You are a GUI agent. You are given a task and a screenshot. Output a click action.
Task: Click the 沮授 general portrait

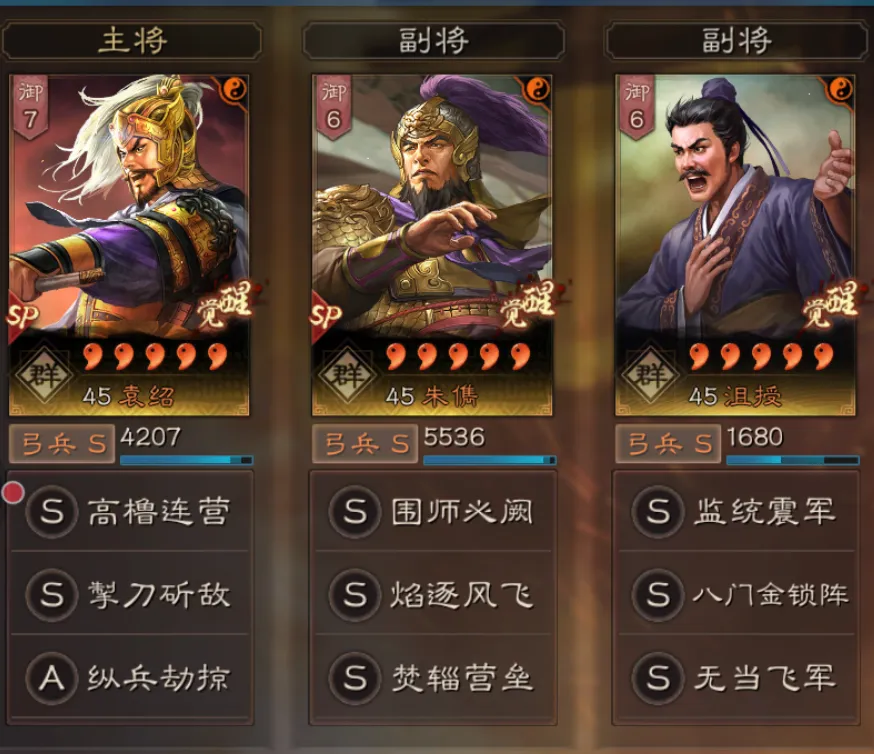click(x=735, y=245)
